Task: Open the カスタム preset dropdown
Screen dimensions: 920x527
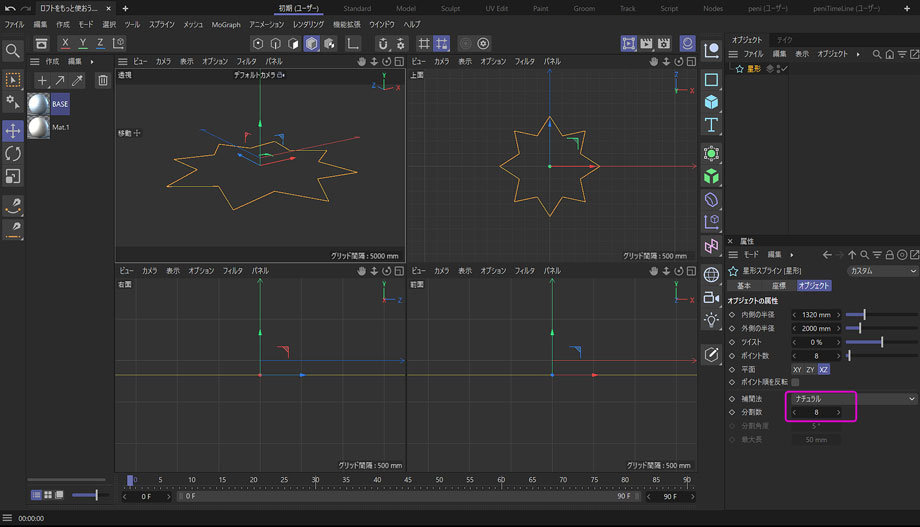Action: 881,271
